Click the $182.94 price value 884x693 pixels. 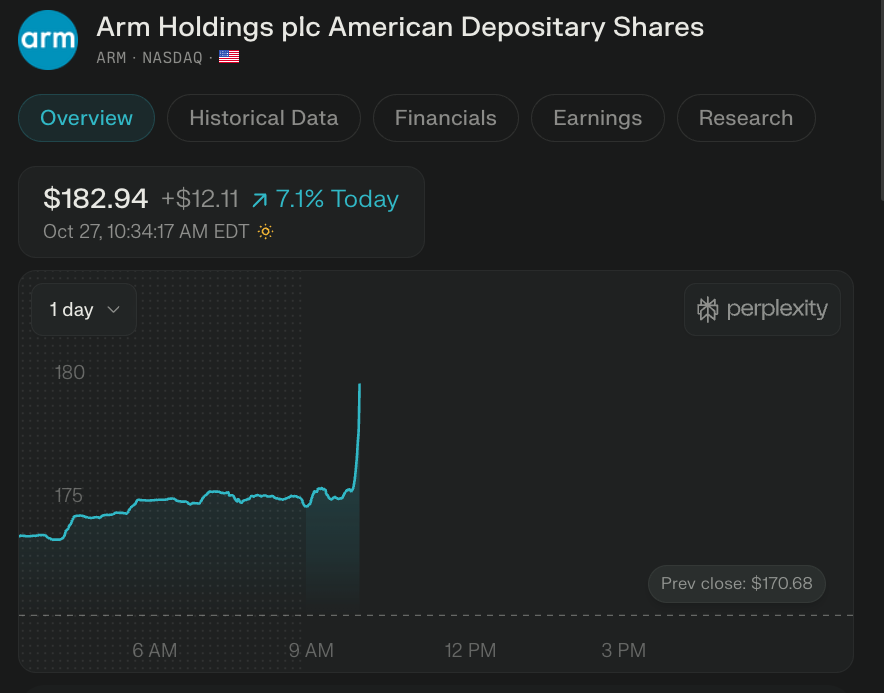pyautogui.click(x=96, y=199)
